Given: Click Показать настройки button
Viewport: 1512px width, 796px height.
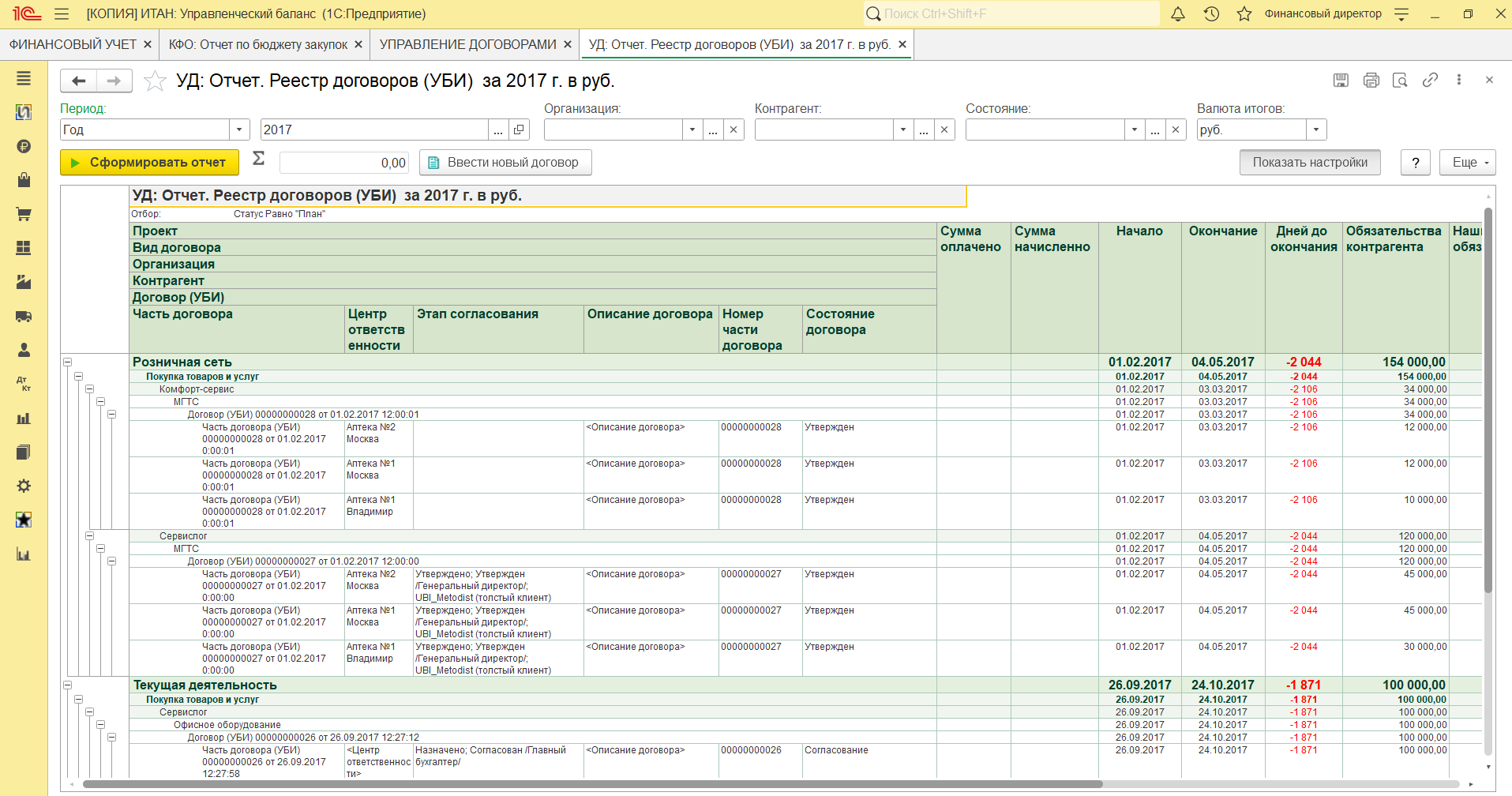Looking at the screenshot, I should pyautogui.click(x=1309, y=163).
